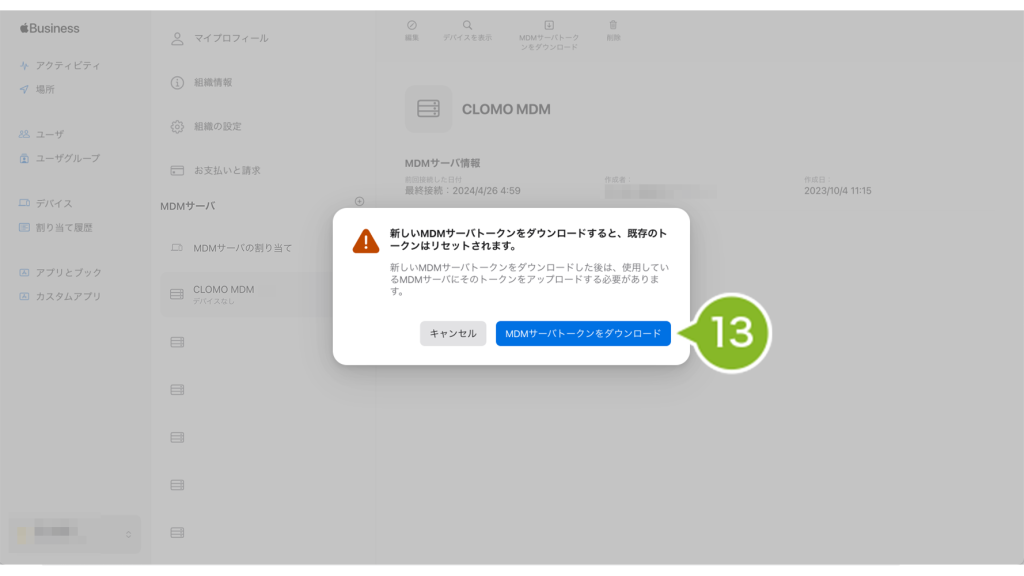Go to 場所 in the sidebar
The height and width of the screenshot is (576, 1024).
pos(45,89)
